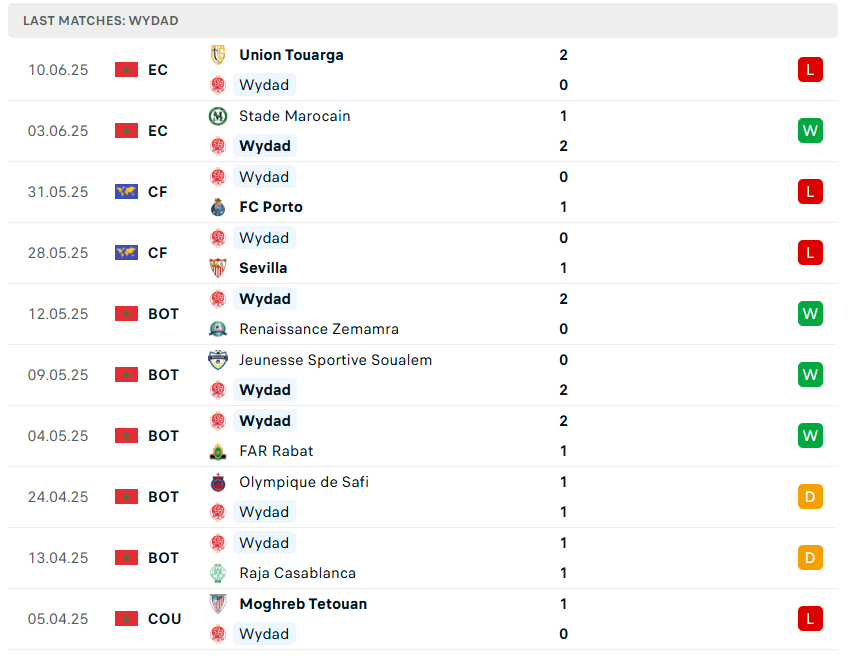The height and width of the screenshot is (660, 849).
Task: Click the Olympique de Safi crest
Action: (x=218, y=482)
